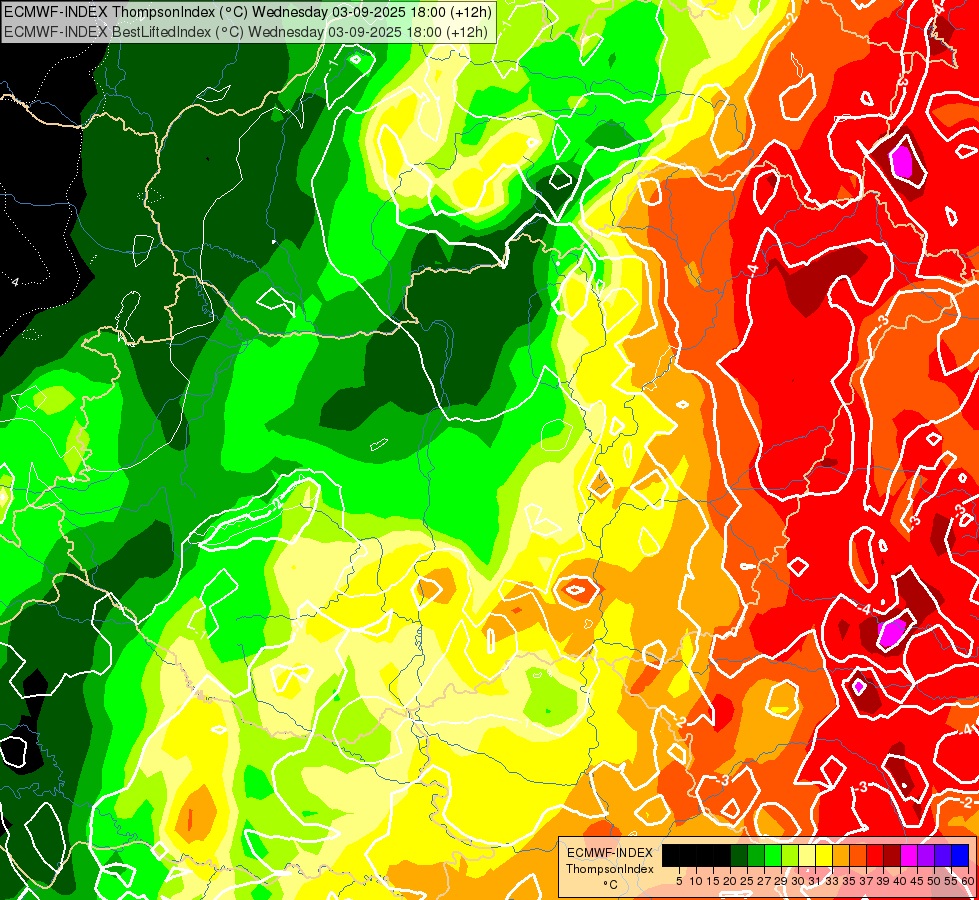
Task: Select the pure blue 55-60 legend swatch
Action: [960, 855]
